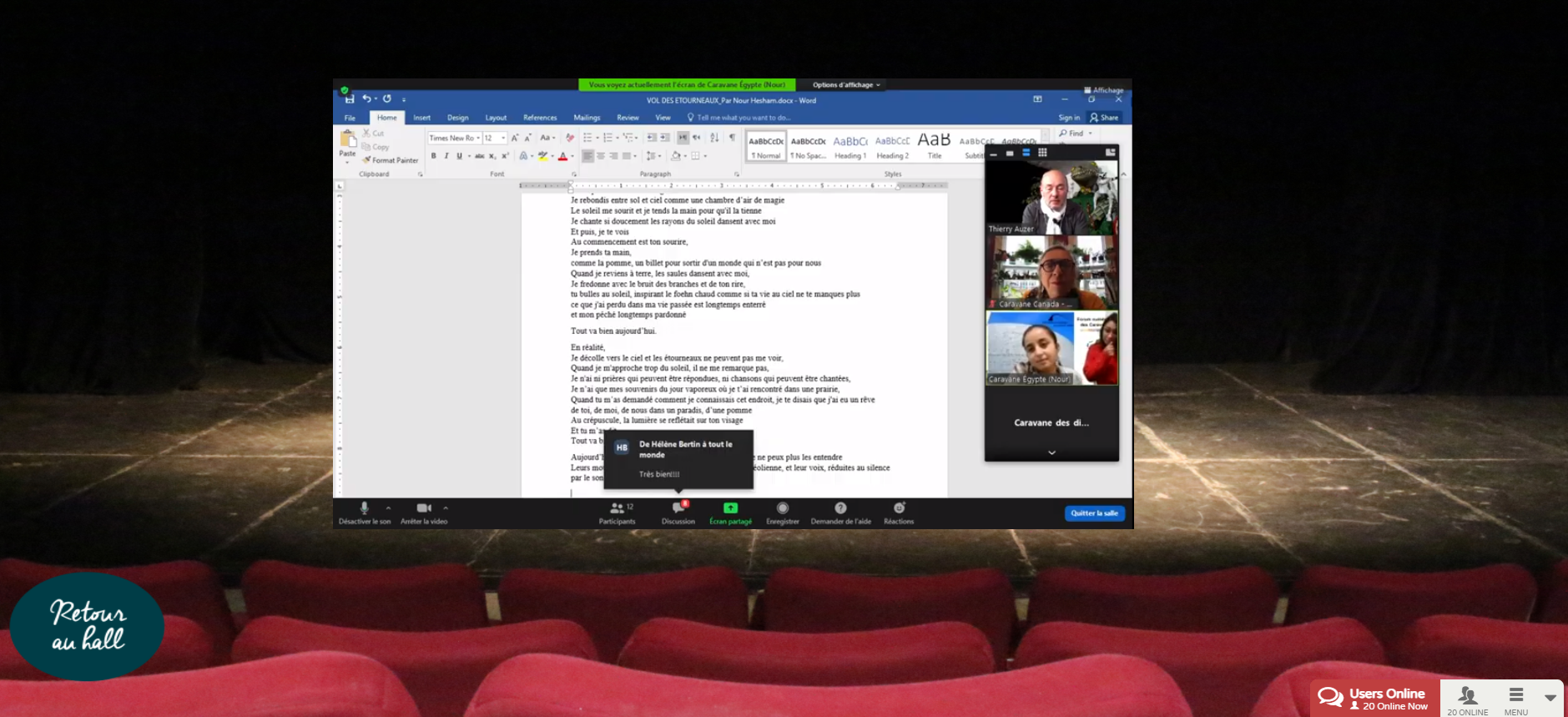The height and width of the screenshot is (717, 1568).
Task: Toggle bold formatting in Word ribbon
Action: tap(433, 156)
